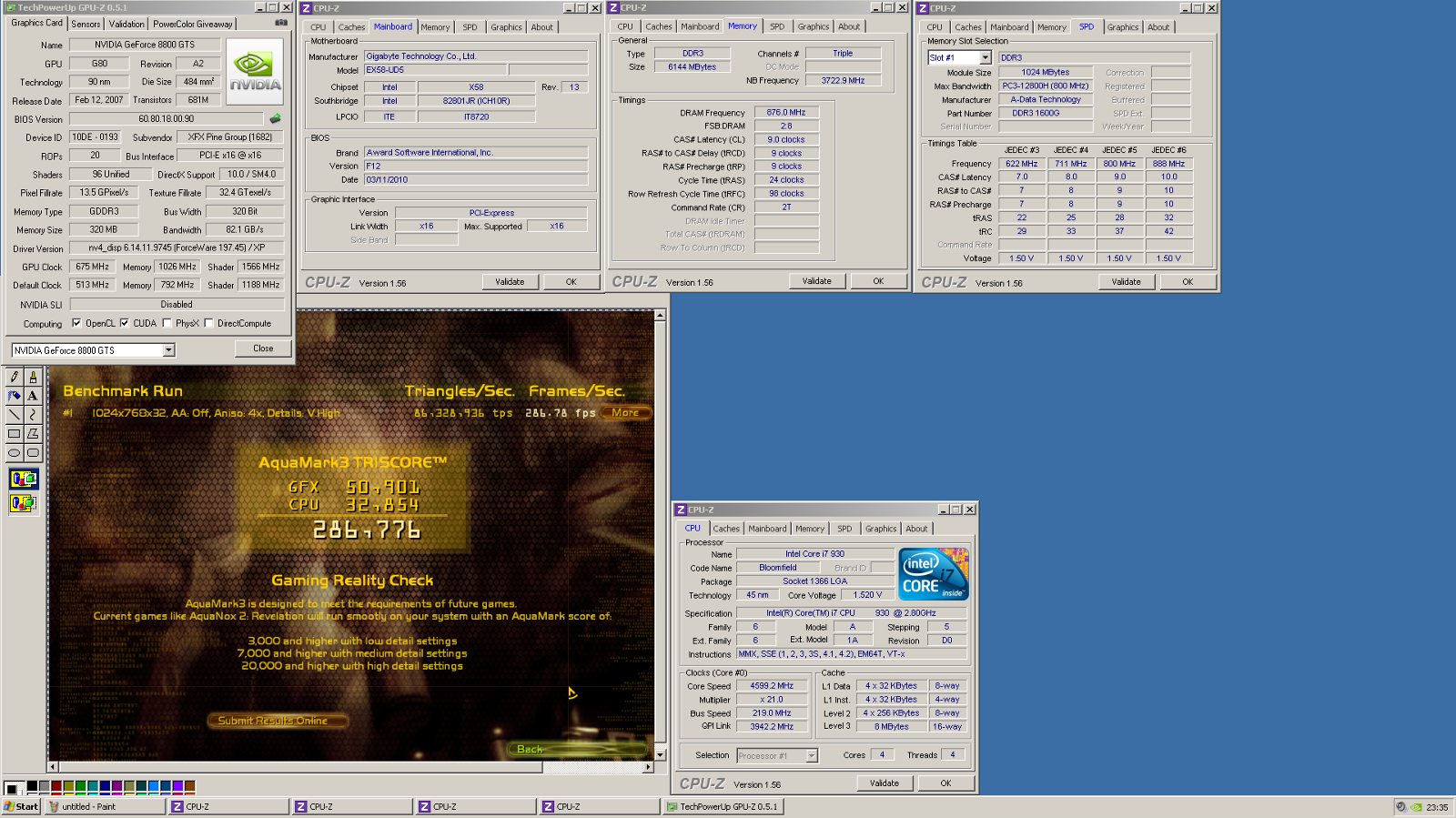
Task: Click the system tray clock 23:35
Action: tap(1437, 807)
